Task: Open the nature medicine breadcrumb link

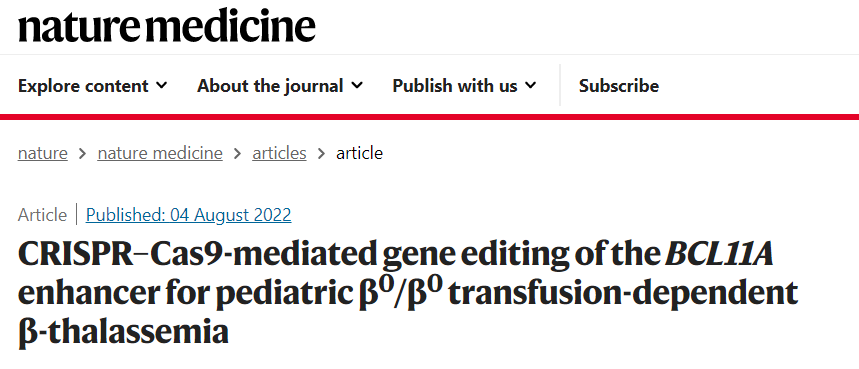Action: 160,153
